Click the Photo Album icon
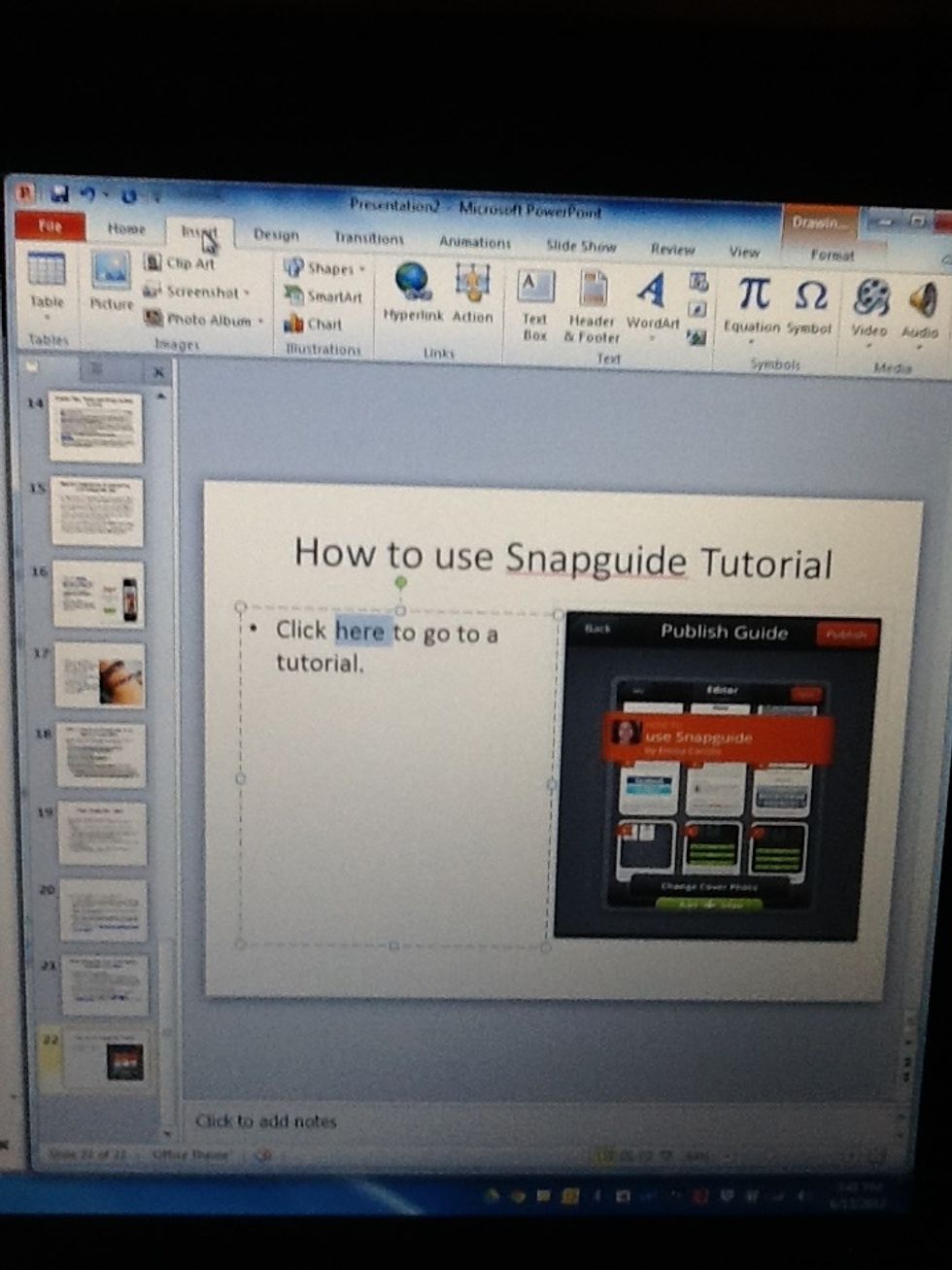The height and width of the screenshot is (1270, 952). (153, 318)
